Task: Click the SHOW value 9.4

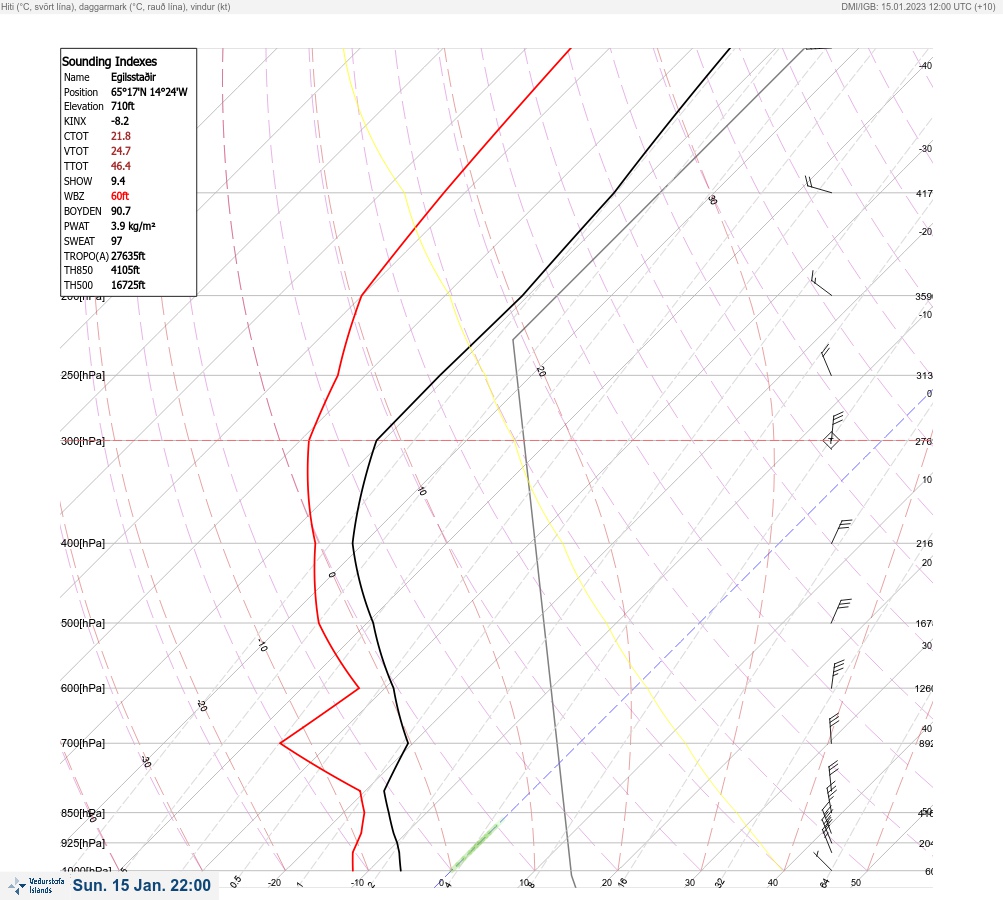Action: (118, 181)
